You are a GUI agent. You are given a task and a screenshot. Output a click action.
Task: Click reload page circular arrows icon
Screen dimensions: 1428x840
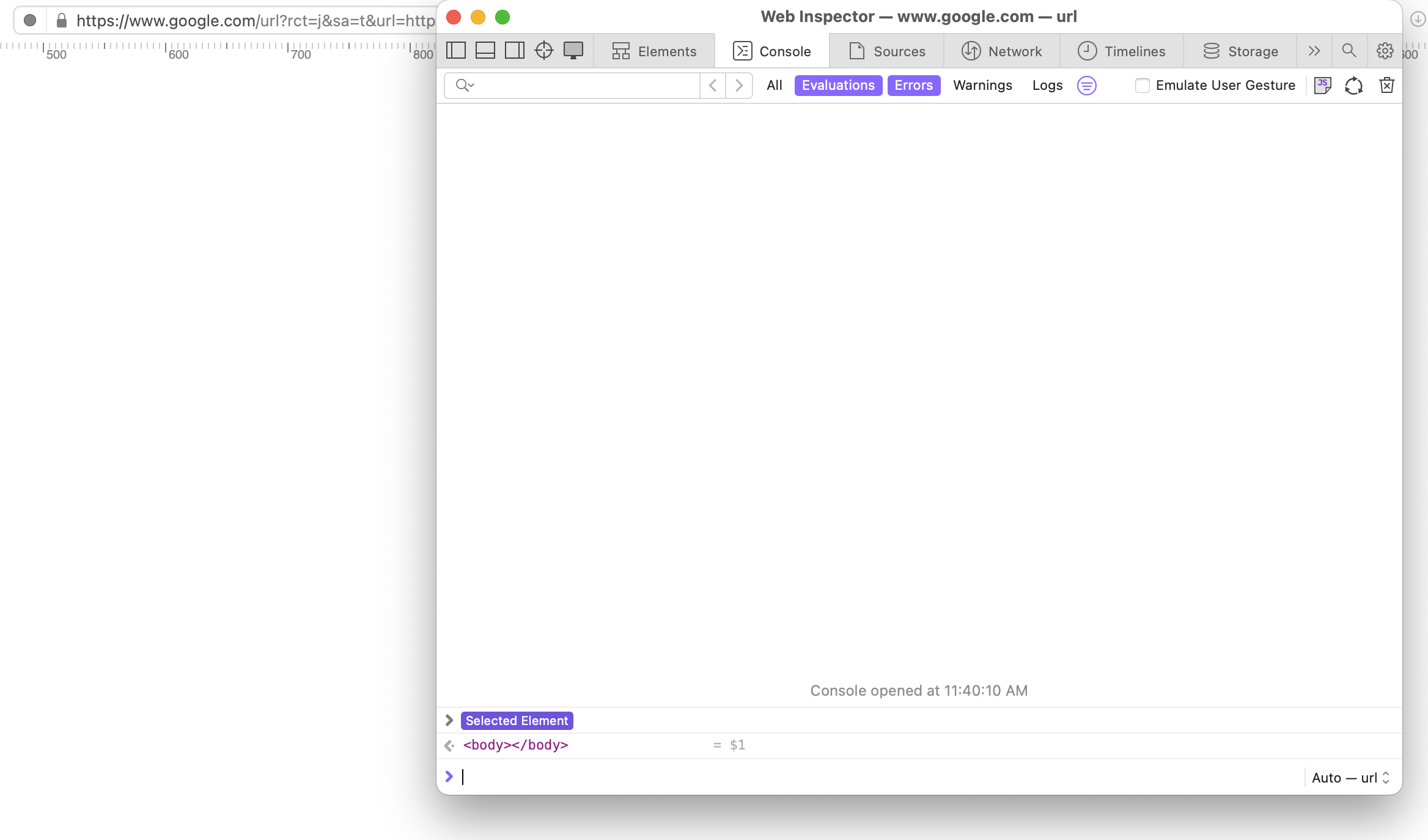click(1354, 86)
